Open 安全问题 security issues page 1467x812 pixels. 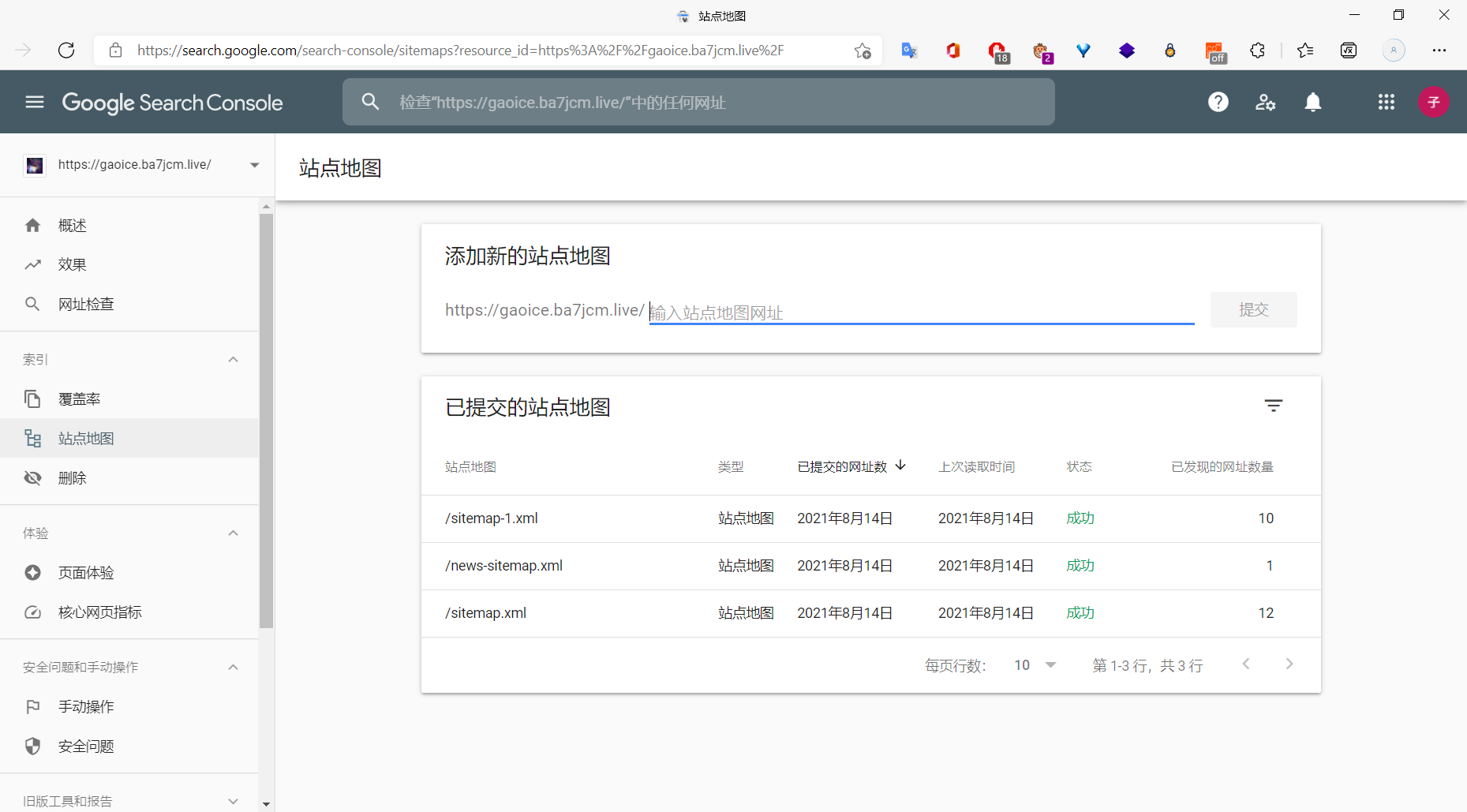(x=129, y=747)
